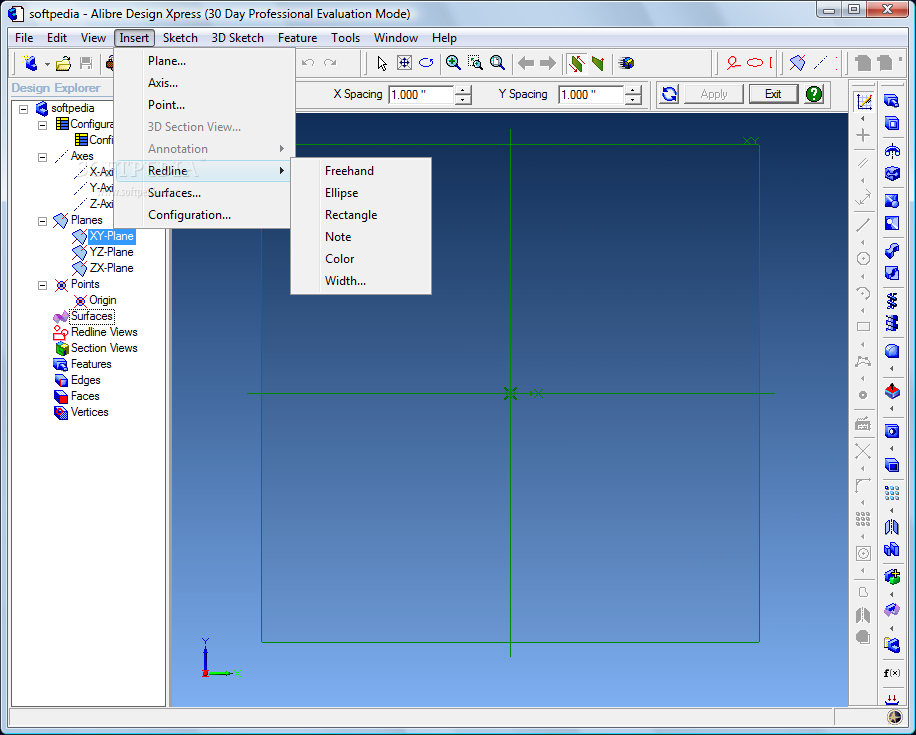Click the Zoom in magnifier icon

point(453,63)
